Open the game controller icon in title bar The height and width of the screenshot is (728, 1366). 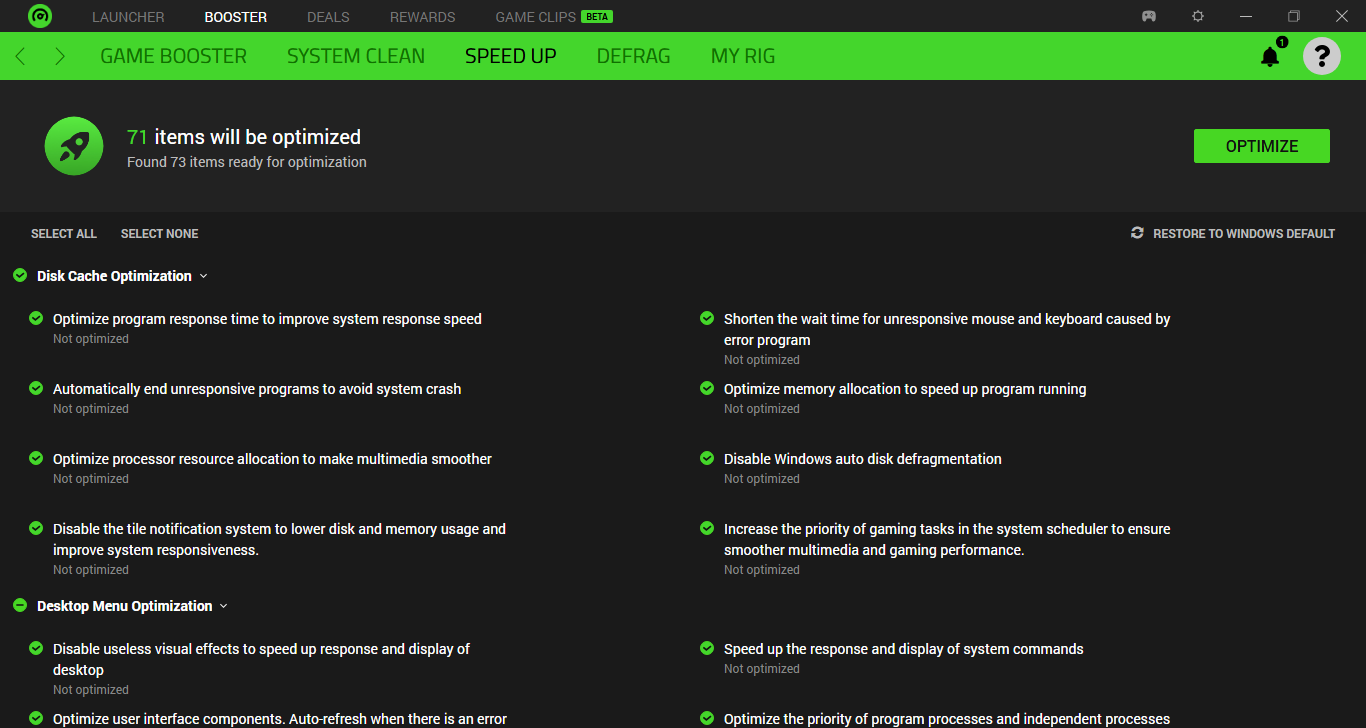coord(1149,16)
